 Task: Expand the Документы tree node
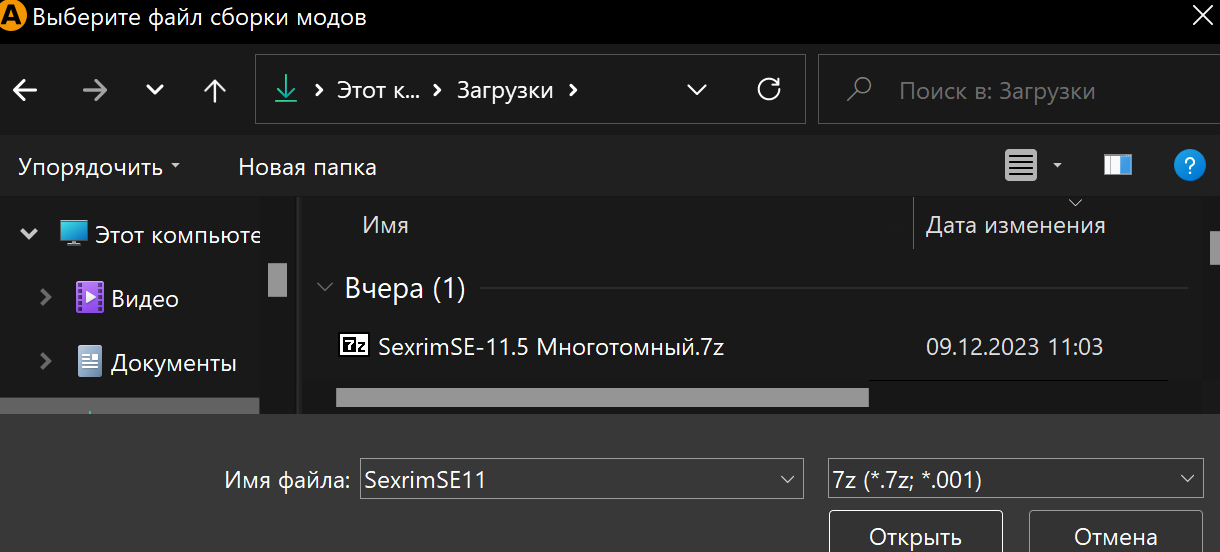[x=45, y=362]
